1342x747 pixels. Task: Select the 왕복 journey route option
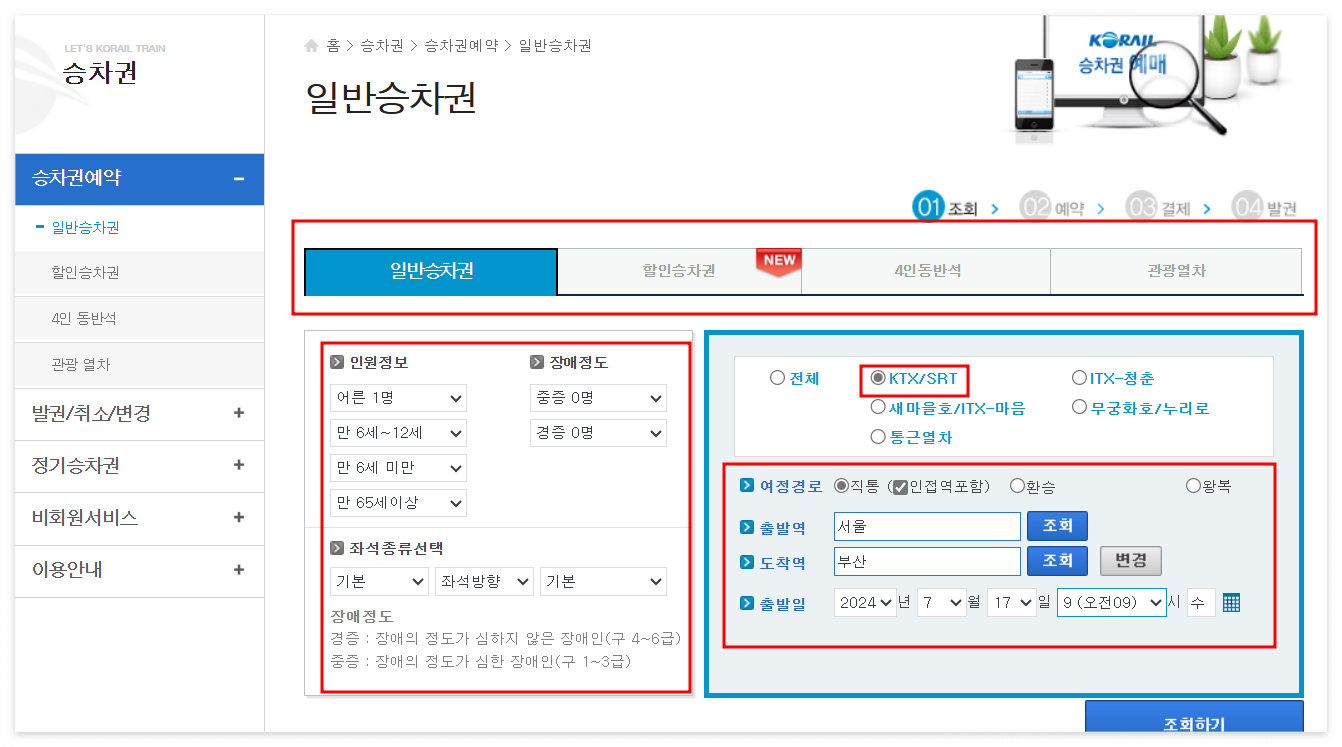1193,485
